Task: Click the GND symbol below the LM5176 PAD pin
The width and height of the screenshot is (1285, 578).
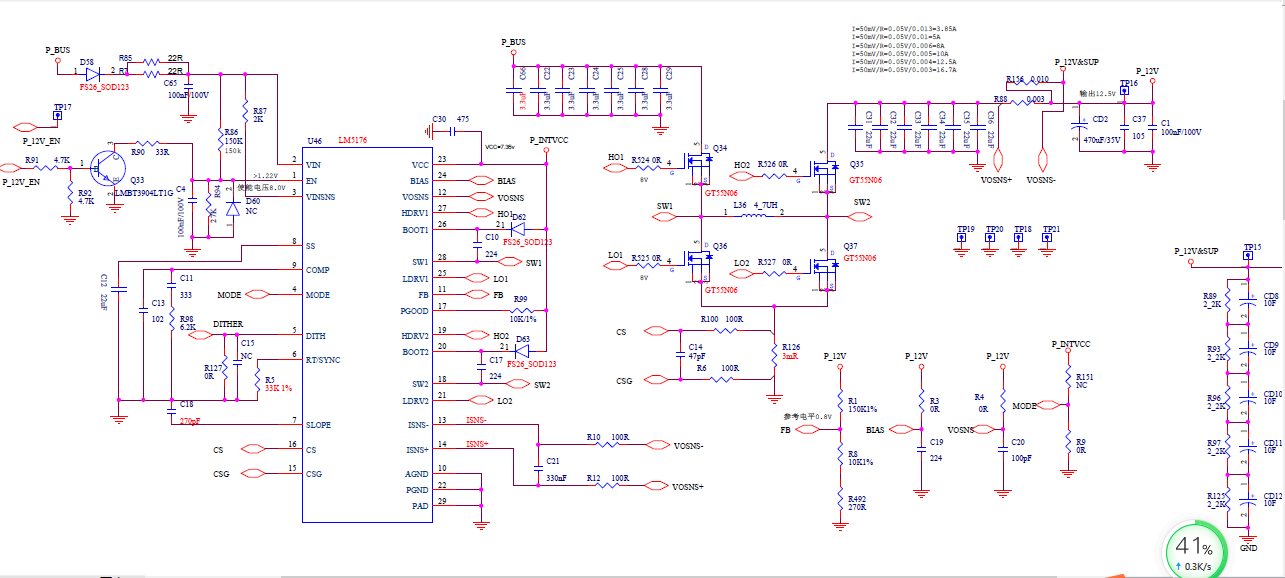Action: tap(481, 519)
